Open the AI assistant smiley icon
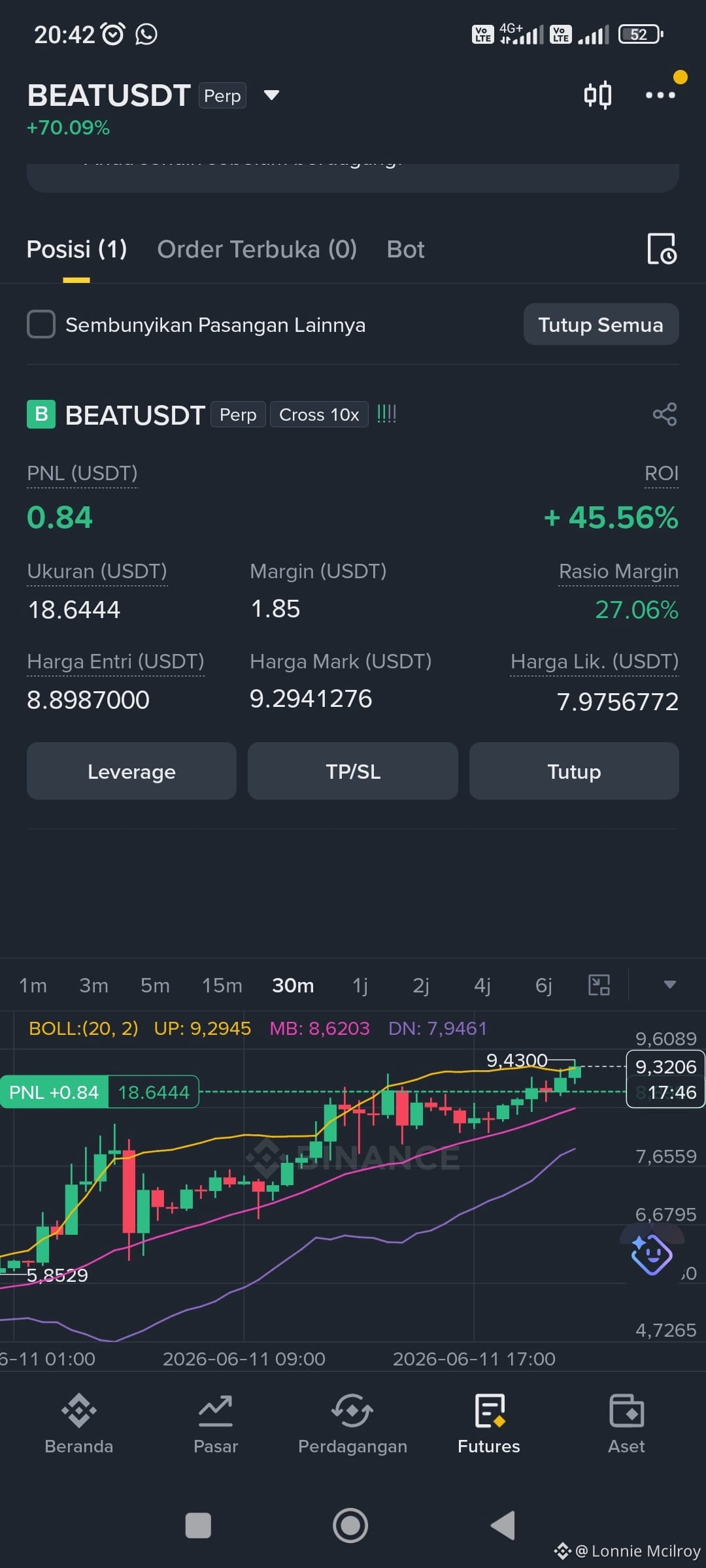 tap(651, 1254)
